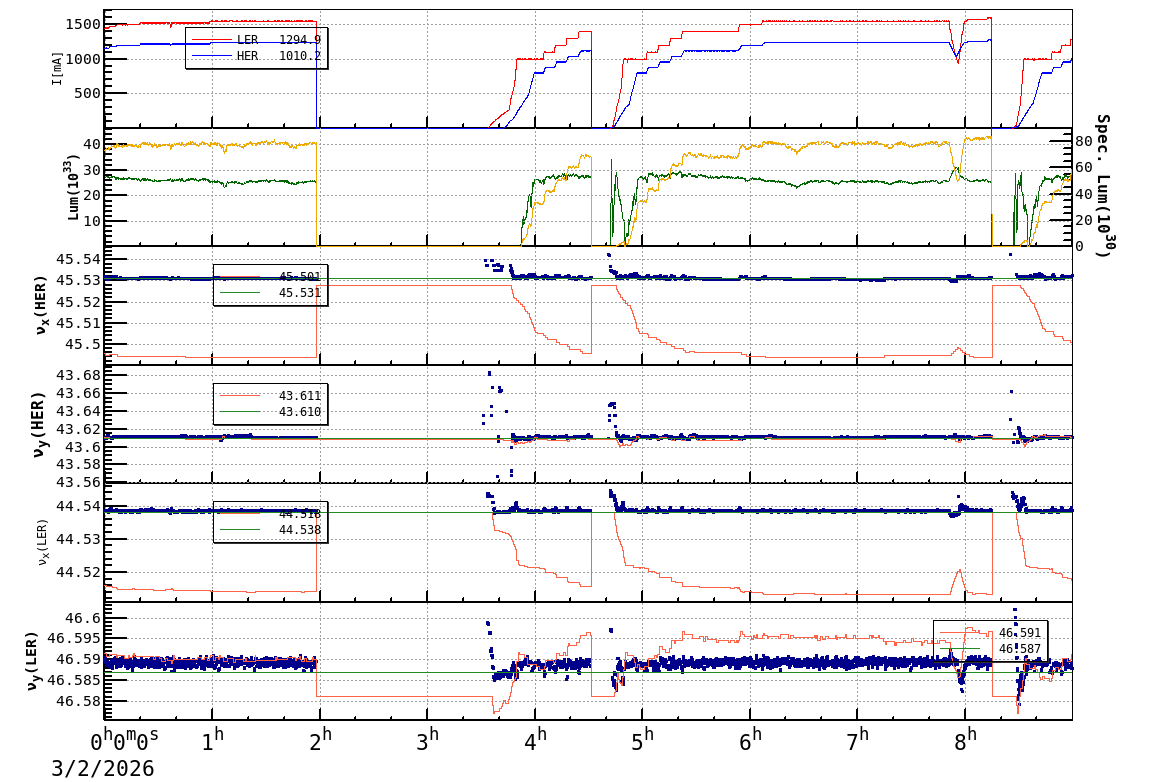Click the 43.610 legend value
Viewport: 1154px width, 782px height.
pos(300,412)
